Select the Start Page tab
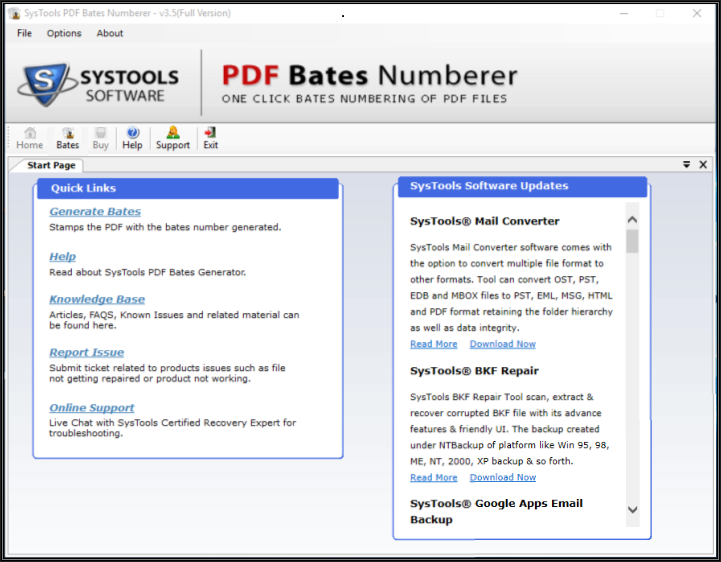 [x=51, y=165]
